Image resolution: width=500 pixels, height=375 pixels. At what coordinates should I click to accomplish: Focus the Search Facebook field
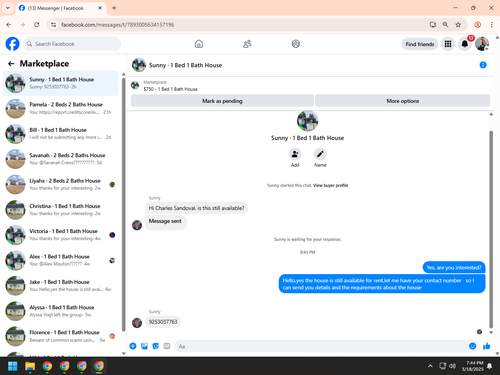[x=72, y=44]
